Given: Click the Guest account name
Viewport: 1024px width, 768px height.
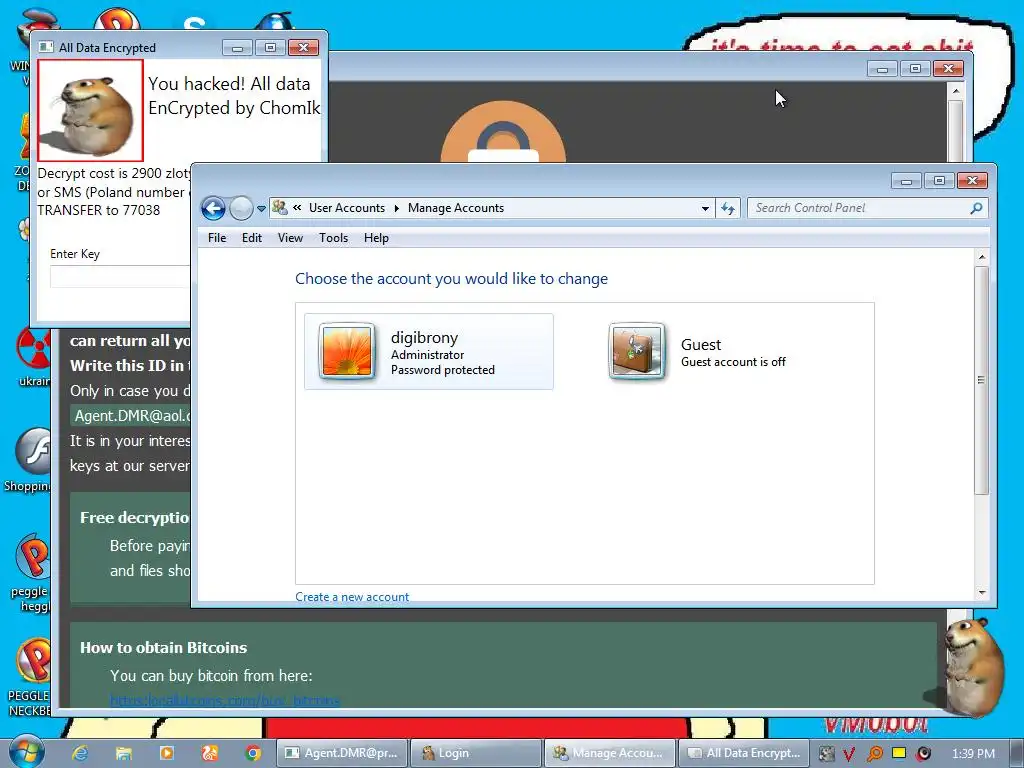Looking at the screenshot, I should coord(701,344).
